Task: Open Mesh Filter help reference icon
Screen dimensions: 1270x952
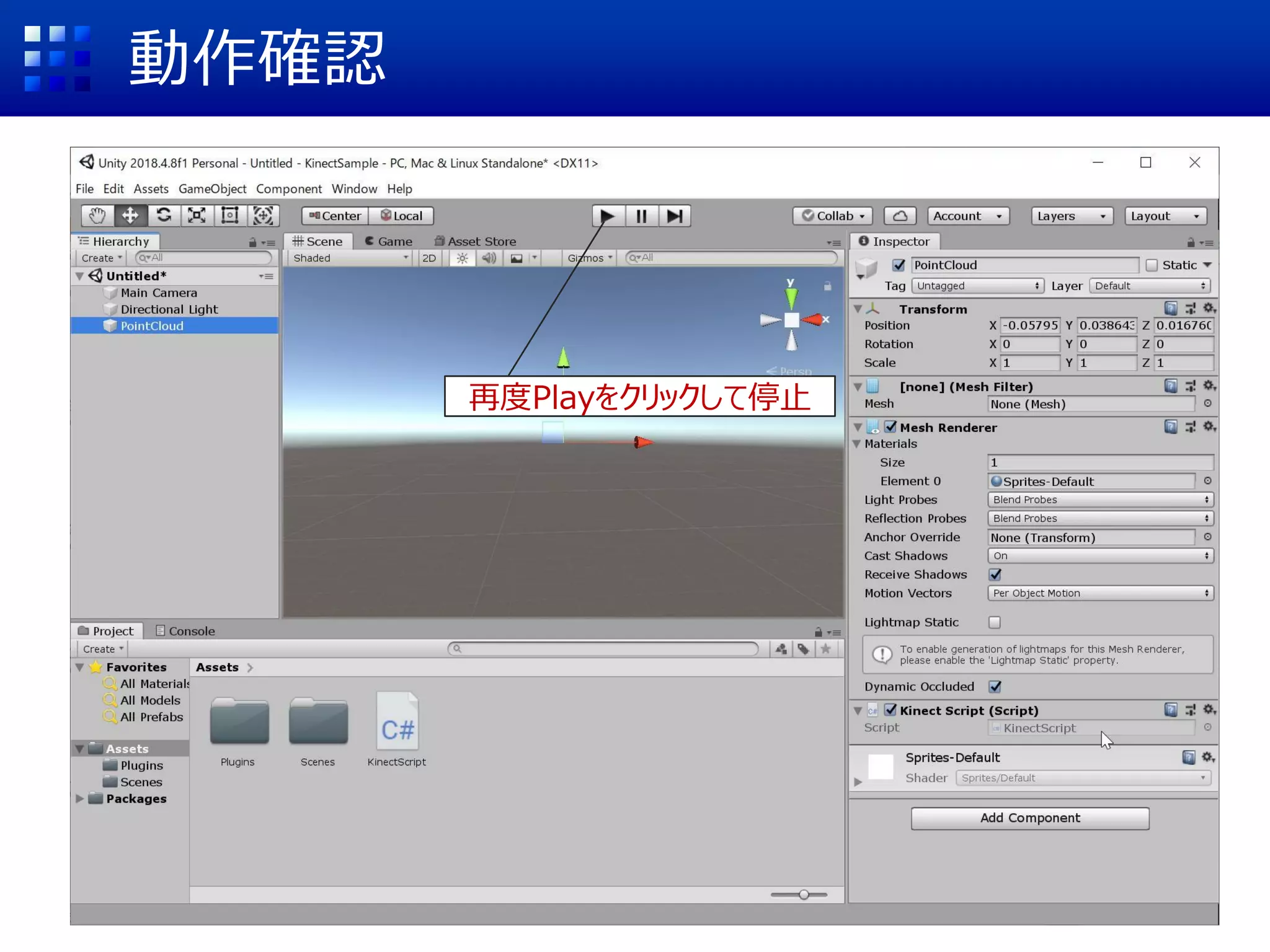Action: pyautogui.click(x=1171, y=386)
